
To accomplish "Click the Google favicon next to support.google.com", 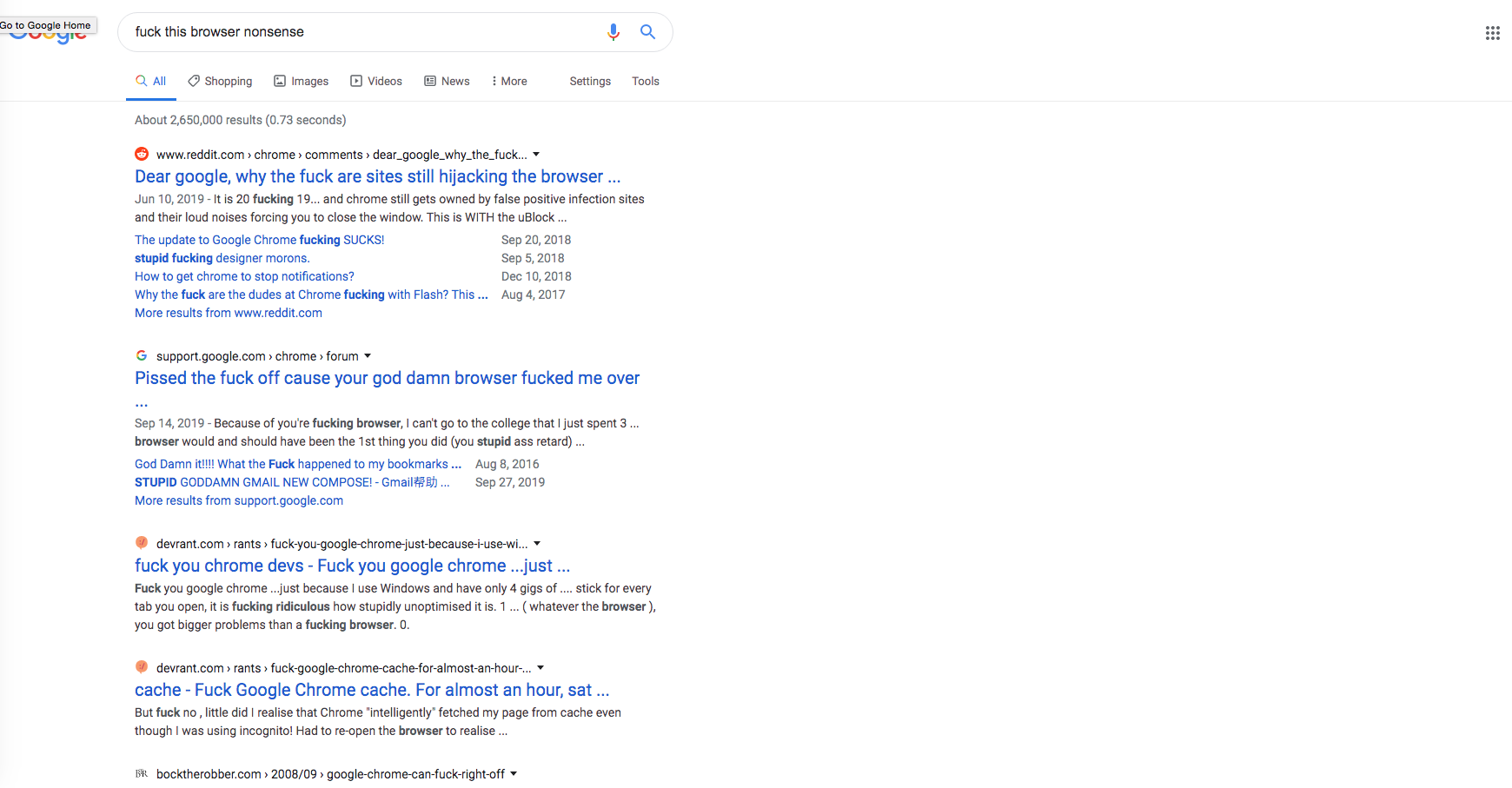I will [x=142, y=355].
